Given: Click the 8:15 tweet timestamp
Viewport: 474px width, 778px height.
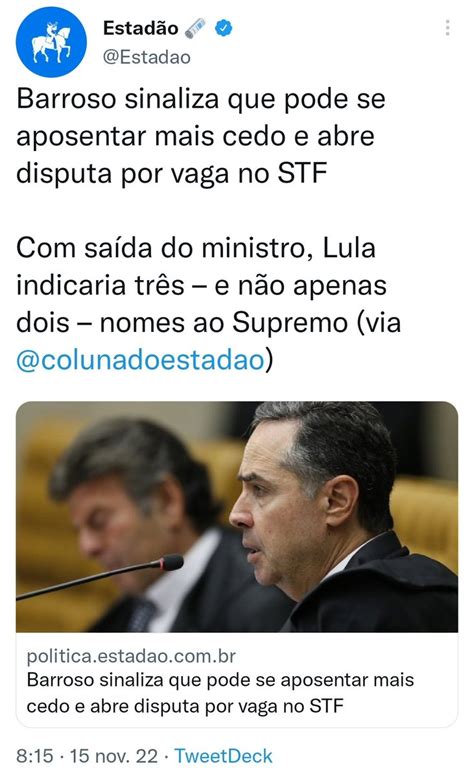Looking at the screenshot, I should tap(34, 756).
